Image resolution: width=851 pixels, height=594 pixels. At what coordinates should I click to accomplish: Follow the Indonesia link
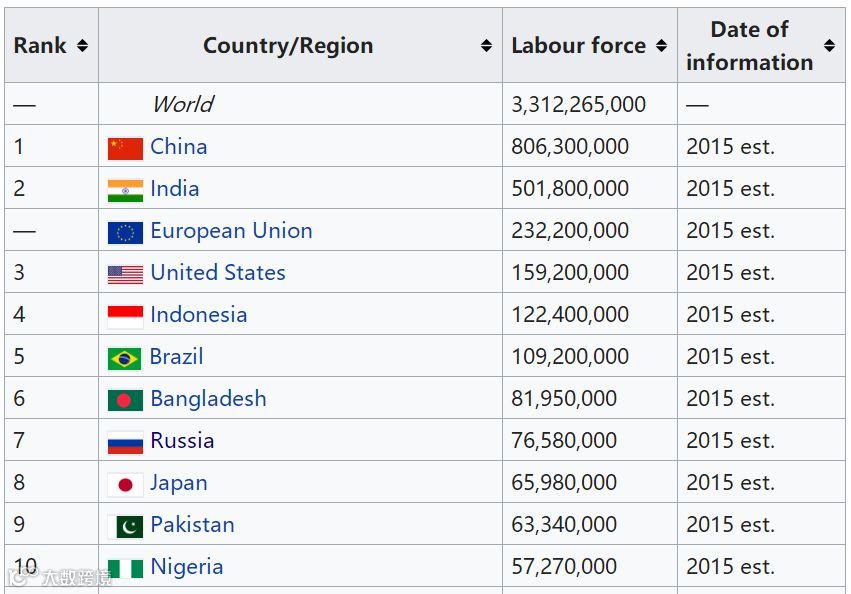[x=198, y=314]
